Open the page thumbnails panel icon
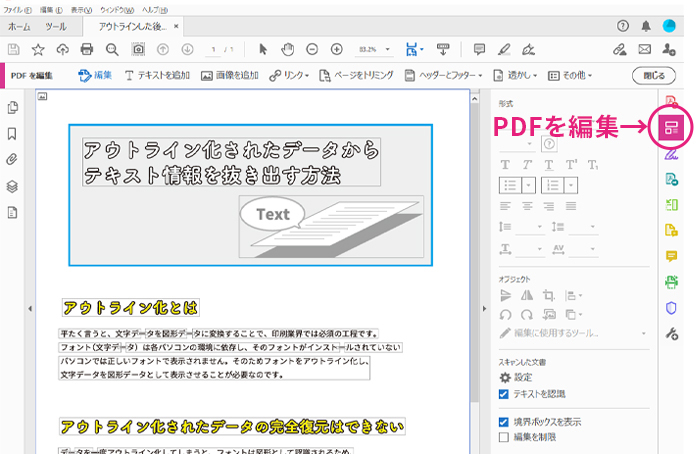The image size is (700, 454). (x=12, y=108)
